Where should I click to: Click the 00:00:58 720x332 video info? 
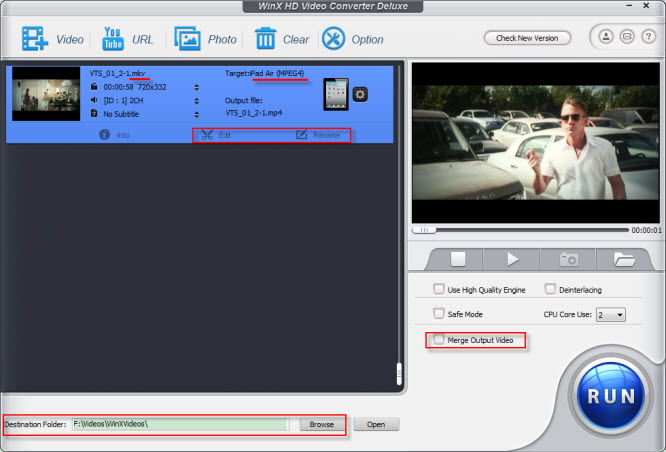[135, 87]
